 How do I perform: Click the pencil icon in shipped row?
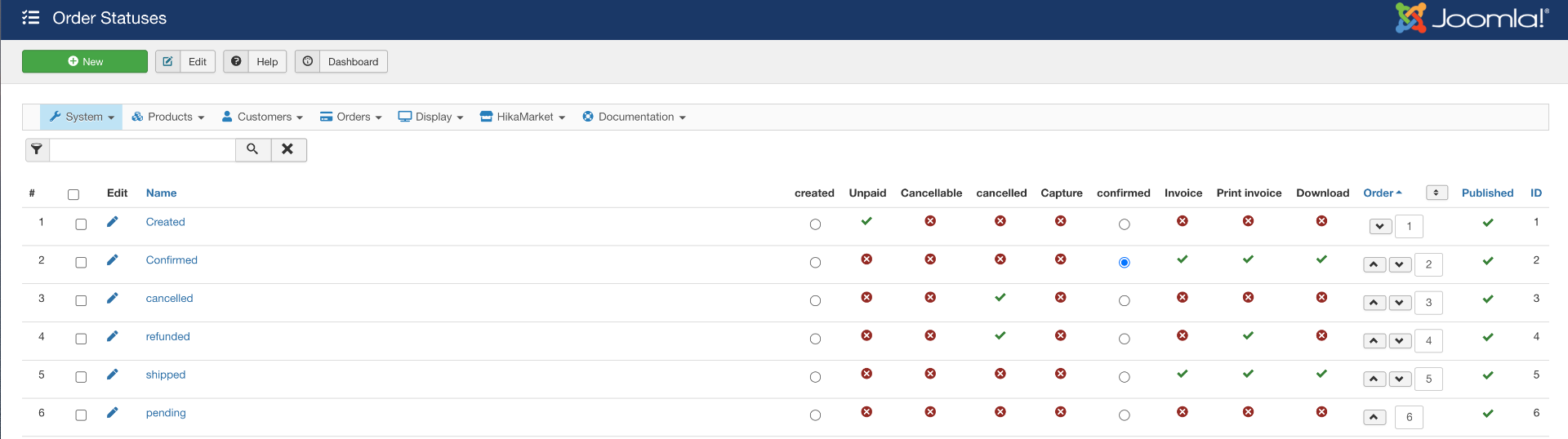coord(113,375)
